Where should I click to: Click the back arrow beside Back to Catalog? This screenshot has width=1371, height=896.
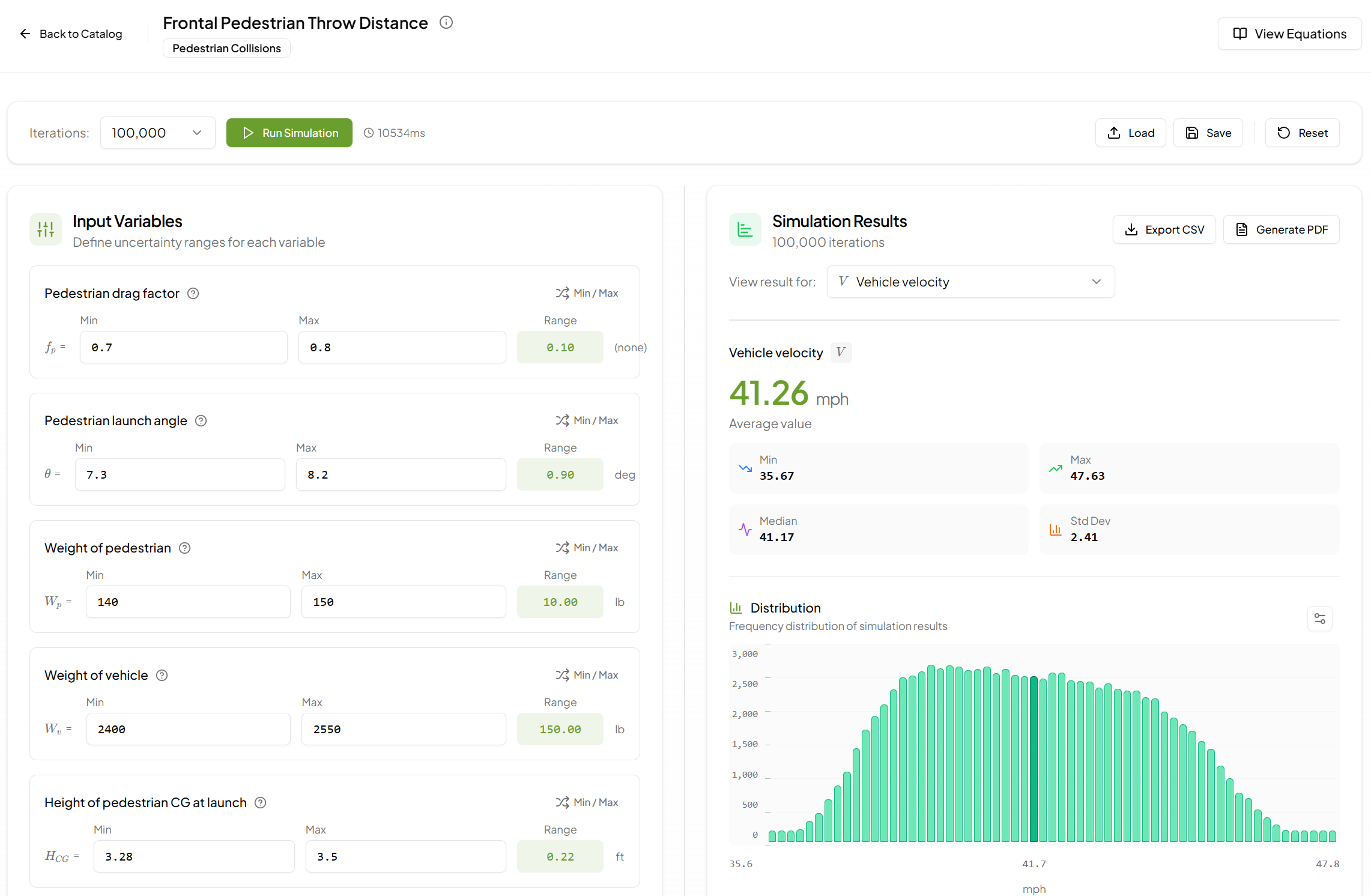coord(25,34)
